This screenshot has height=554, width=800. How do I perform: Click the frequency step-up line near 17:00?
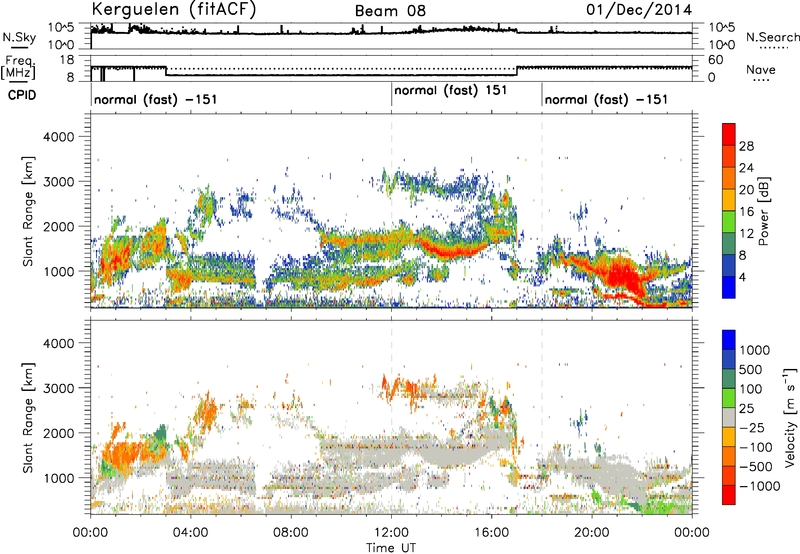tap(517, 71)
